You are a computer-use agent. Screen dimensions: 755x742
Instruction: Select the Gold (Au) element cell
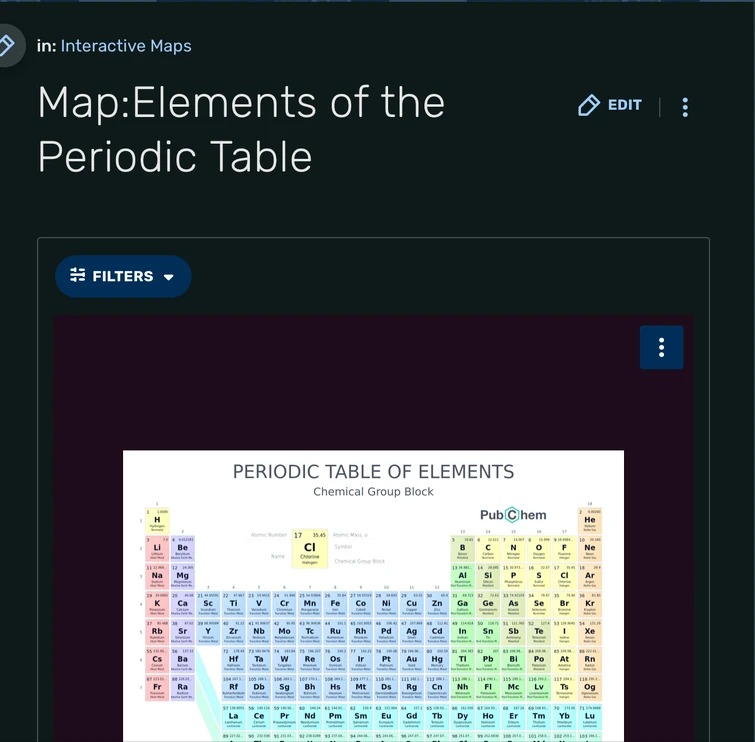412,661
